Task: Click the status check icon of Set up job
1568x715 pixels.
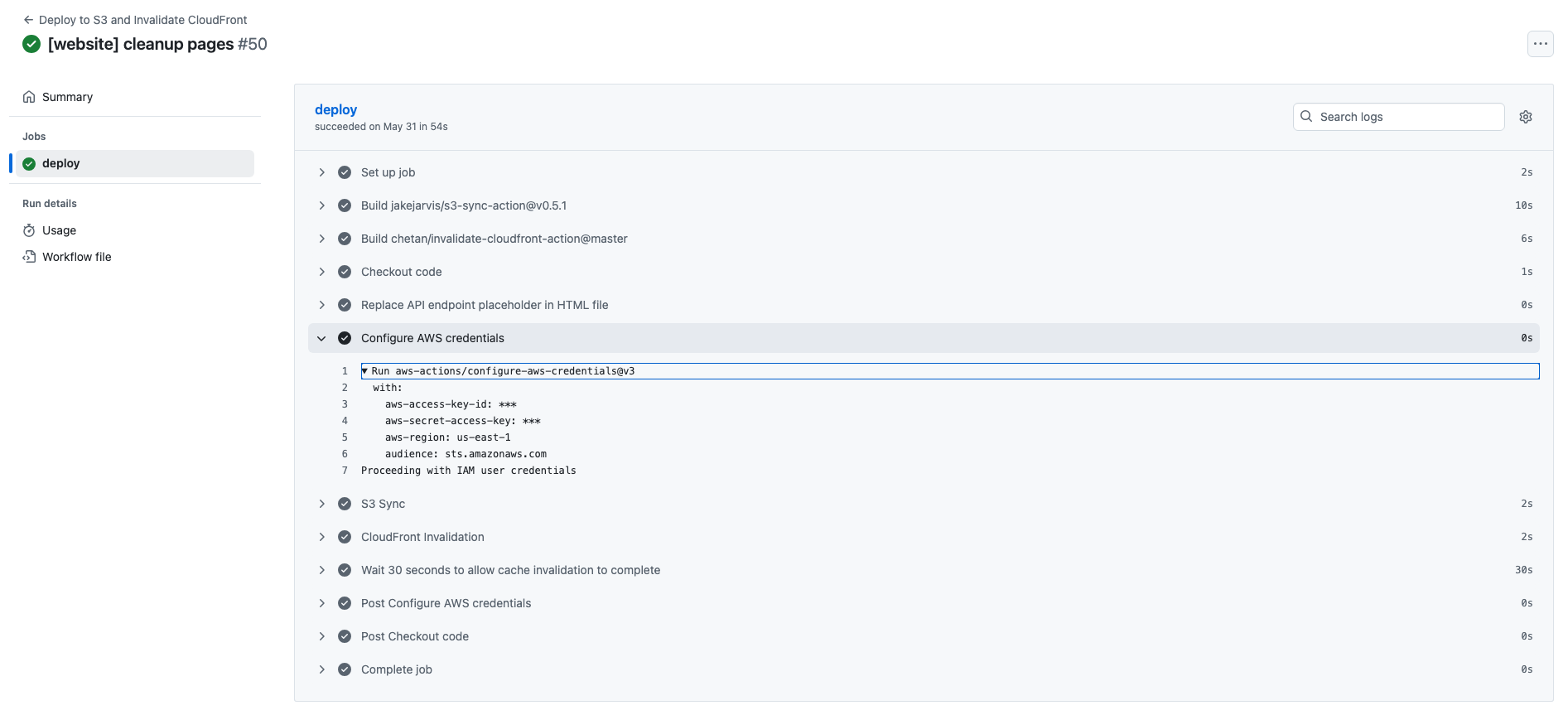Action: [345, 172]
